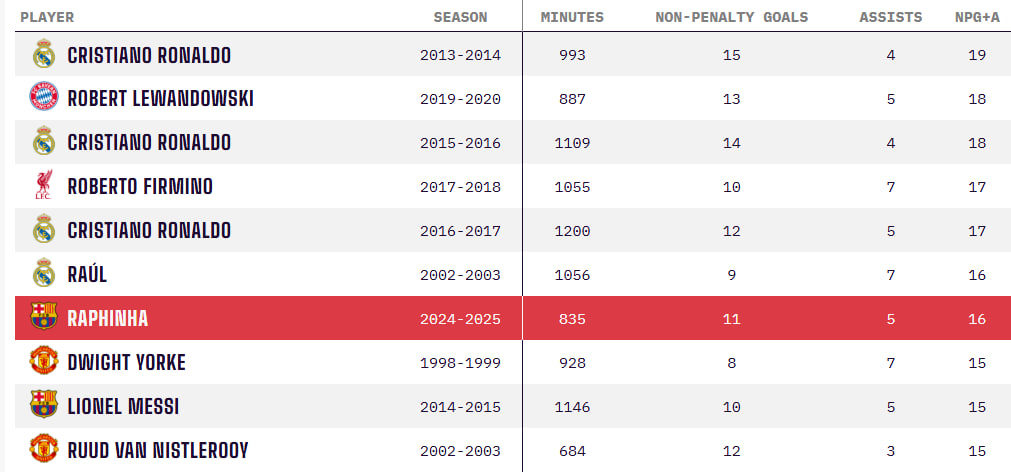Click Real Madrid crest beside 2013-2014 Ronaldo

click(x=44, y=54)
